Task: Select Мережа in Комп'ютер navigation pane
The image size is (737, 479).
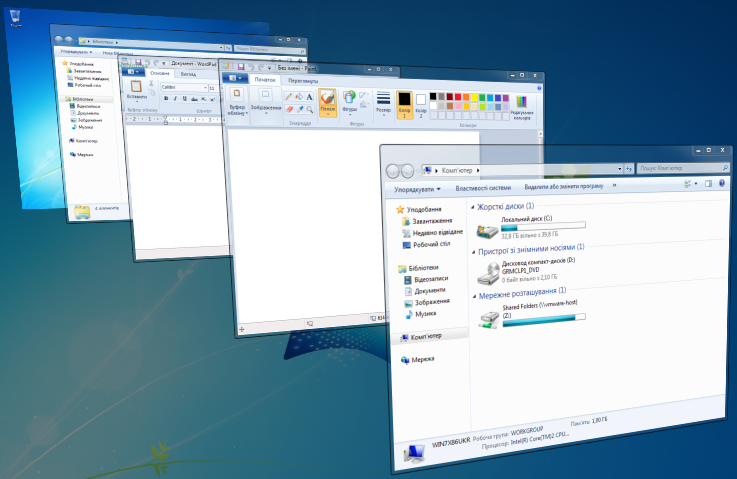Action: 417,360
